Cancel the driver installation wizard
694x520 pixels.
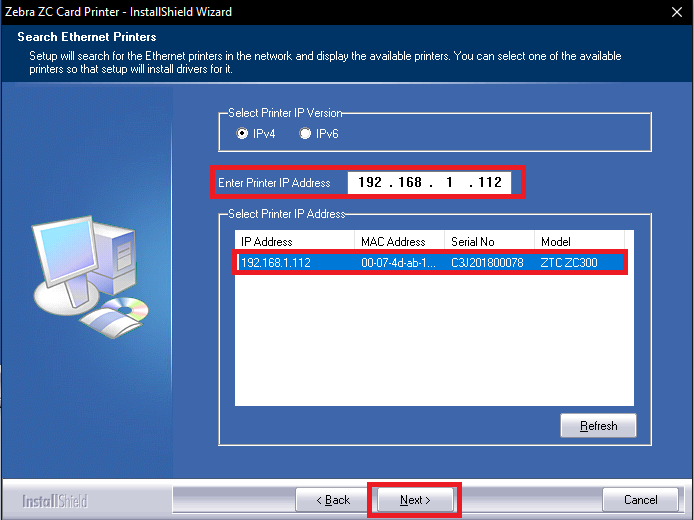640,499
